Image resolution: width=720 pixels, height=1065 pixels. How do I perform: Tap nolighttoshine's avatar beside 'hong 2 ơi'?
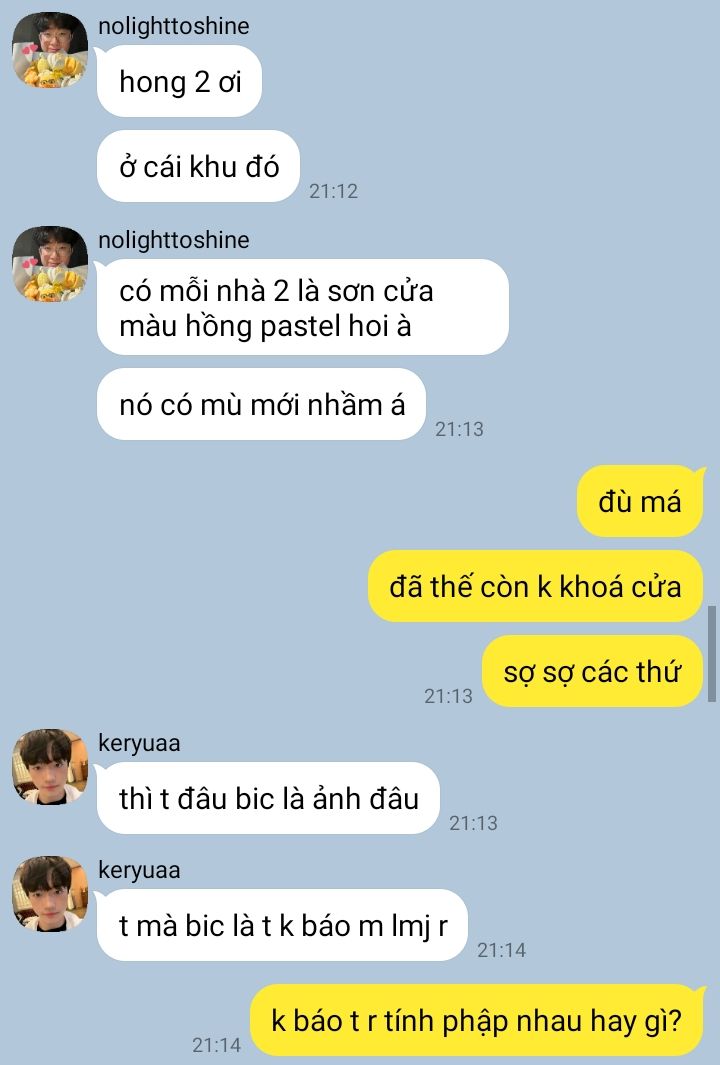(50, 50)
